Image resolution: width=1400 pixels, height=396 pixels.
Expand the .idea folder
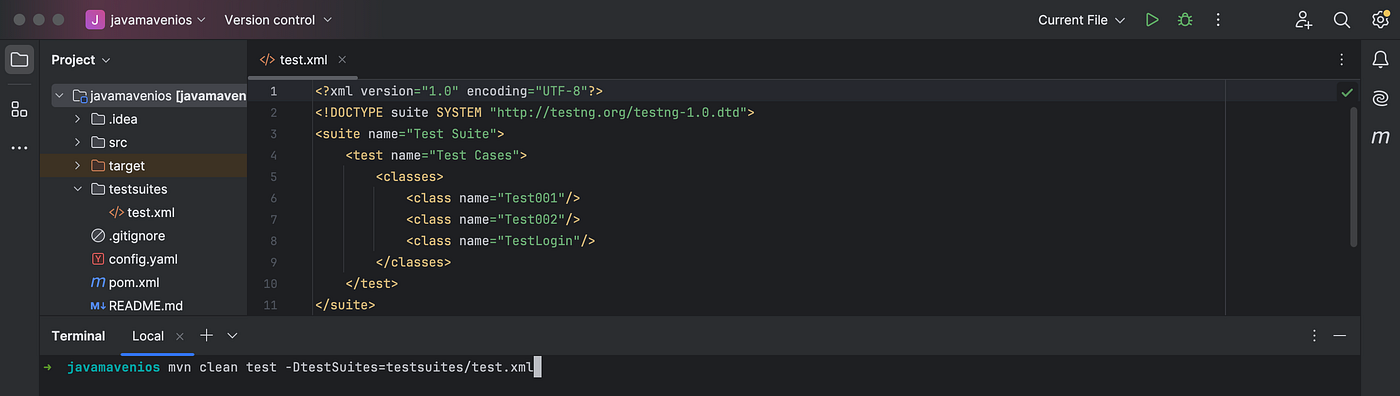point(77,119)
